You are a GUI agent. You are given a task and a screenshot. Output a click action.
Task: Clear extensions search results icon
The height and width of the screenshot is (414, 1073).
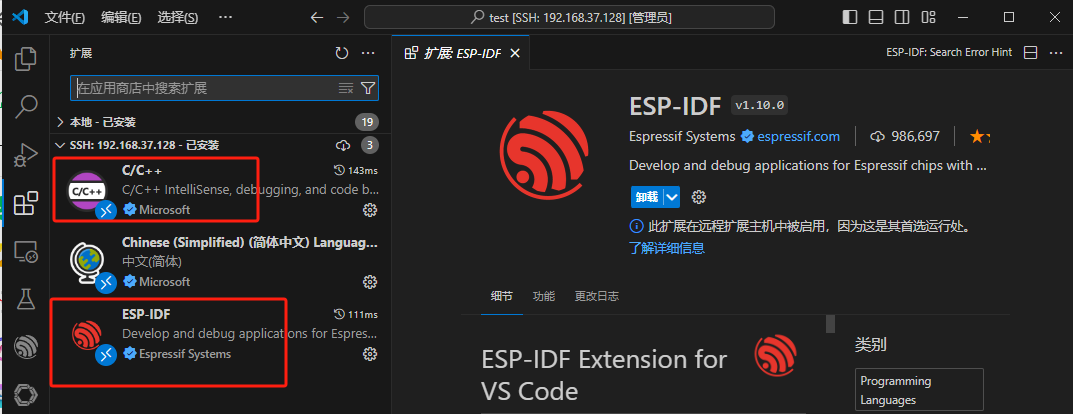pos(346,88)
